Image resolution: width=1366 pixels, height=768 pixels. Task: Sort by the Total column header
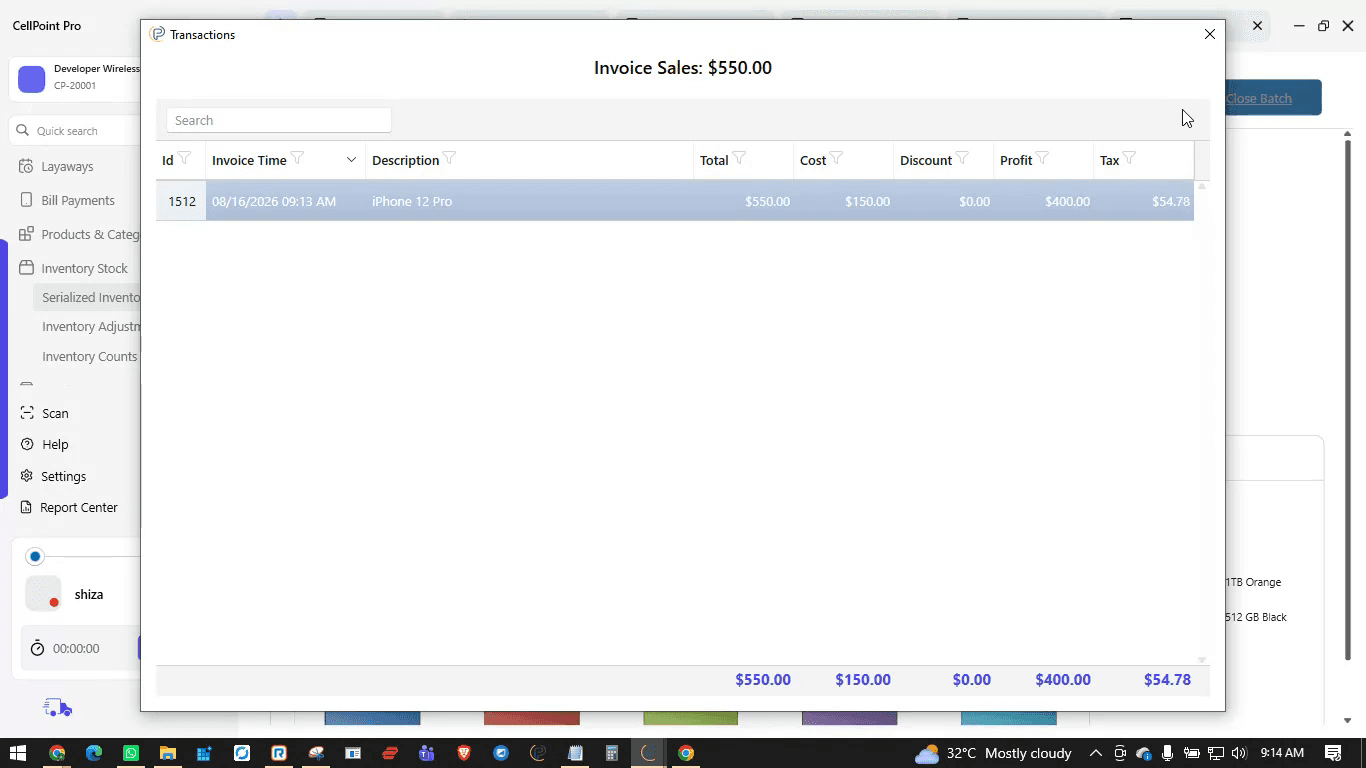click(714, 160)
